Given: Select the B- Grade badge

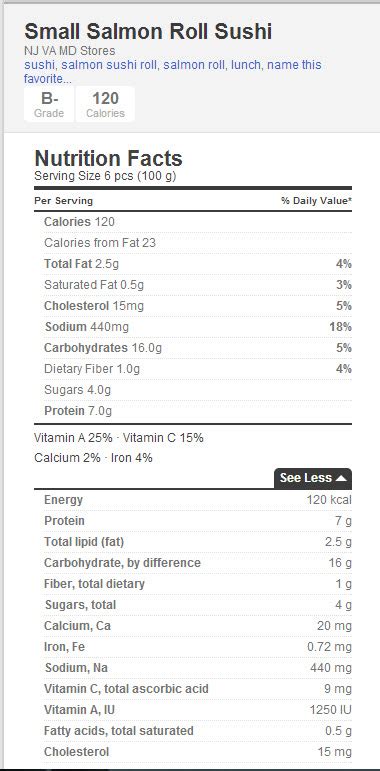Looking at the screenshot, I should 49,104.
